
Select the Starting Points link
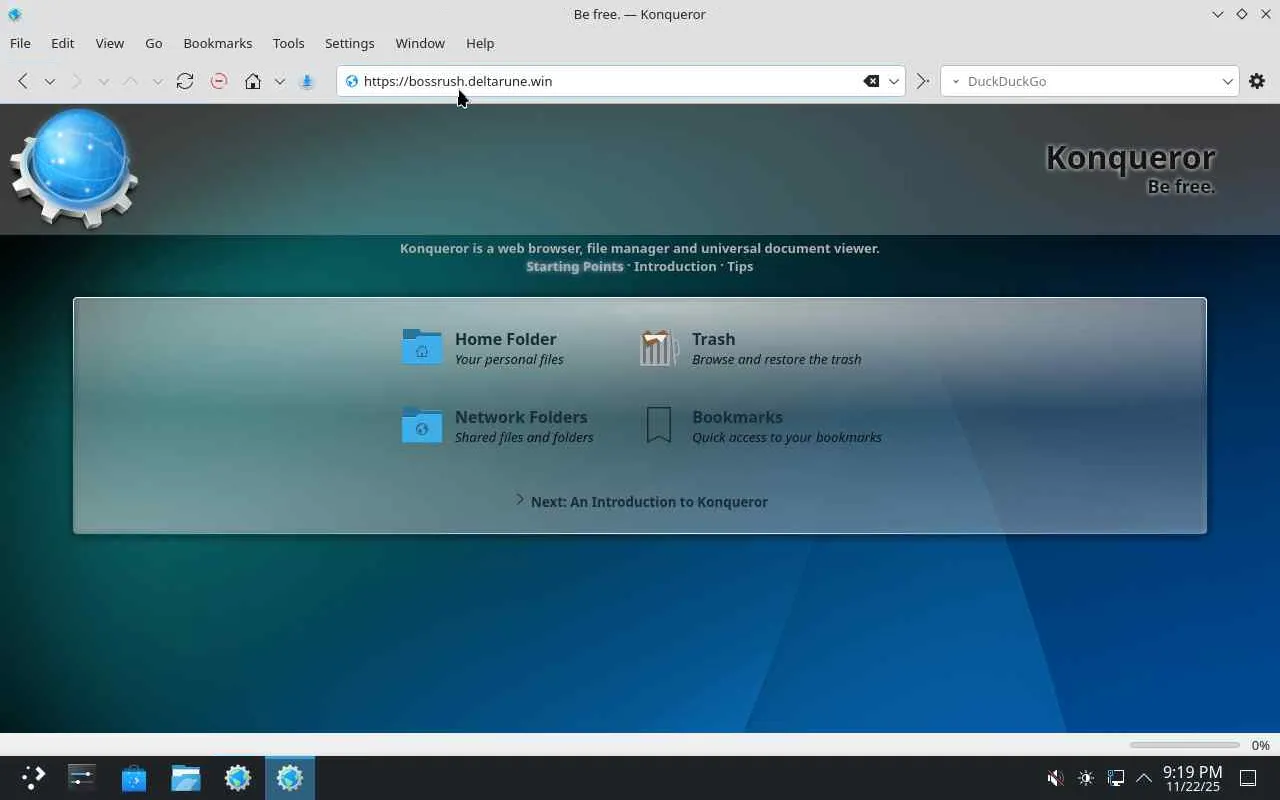(574, 266)
